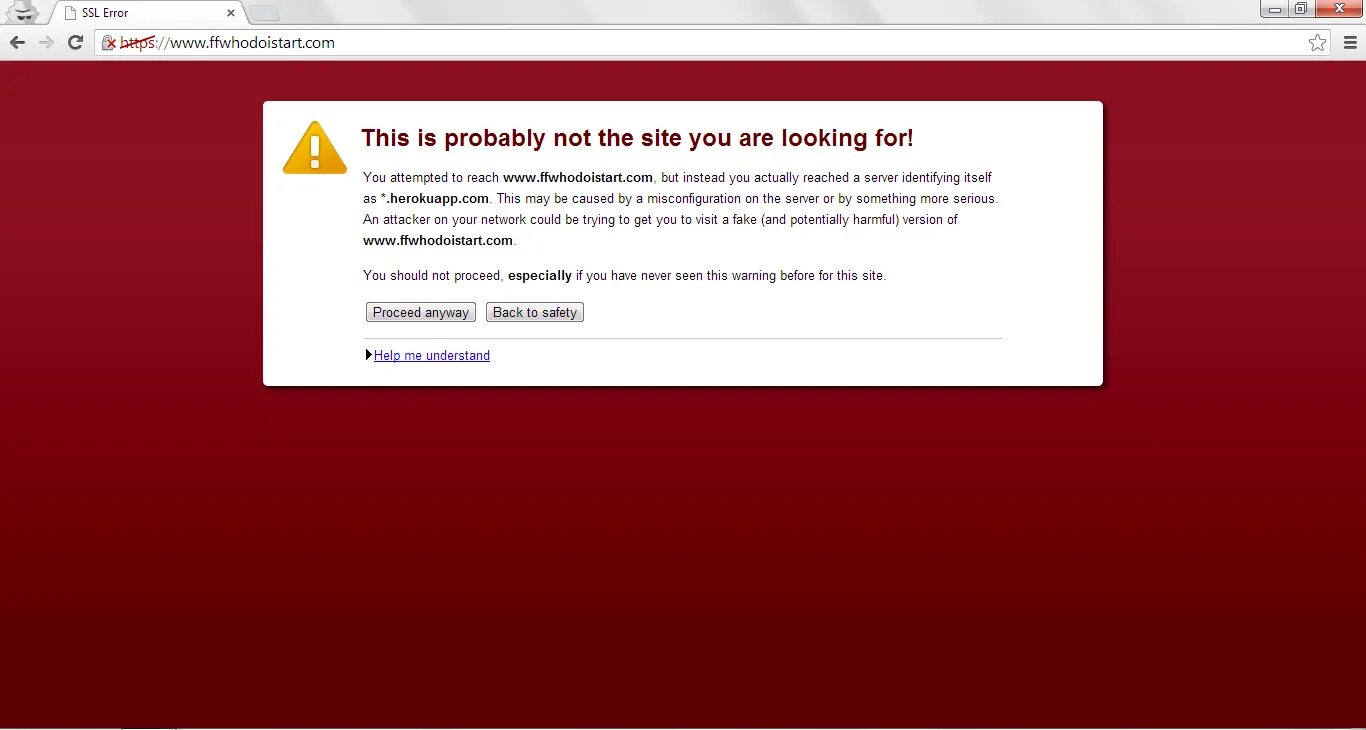Close the SSL Error tab
The width and height of the screenshot is (1366, 730).
click(231, 13)
